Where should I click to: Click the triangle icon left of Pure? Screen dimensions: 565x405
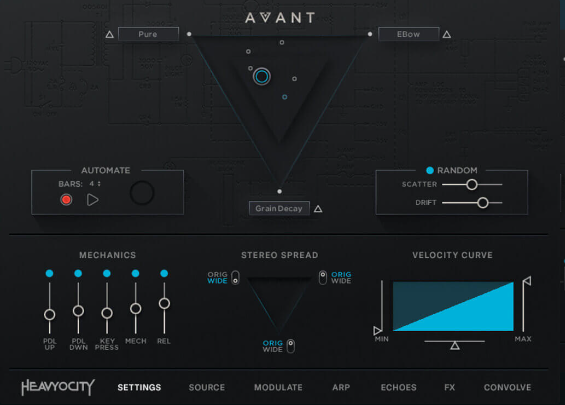(110, 35)
